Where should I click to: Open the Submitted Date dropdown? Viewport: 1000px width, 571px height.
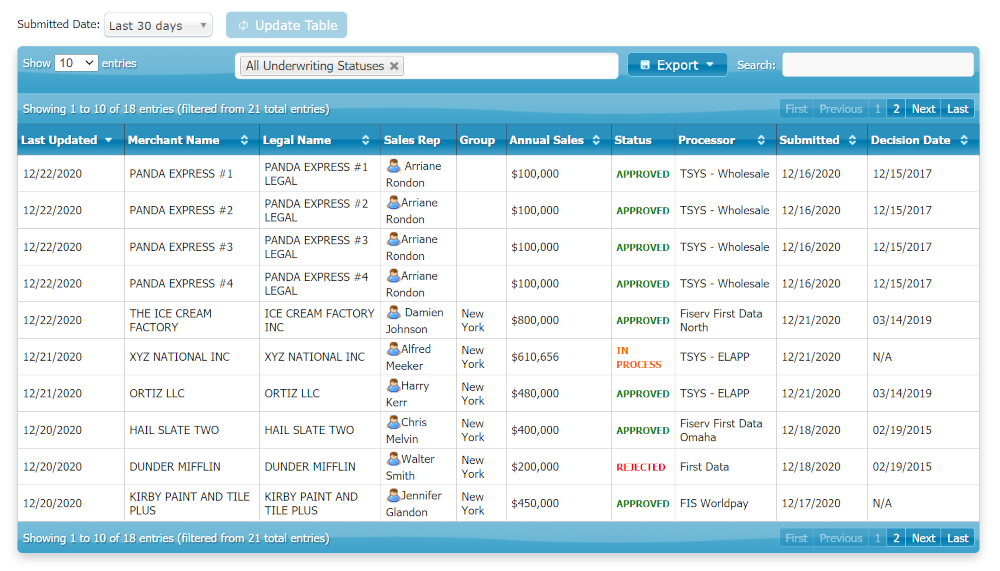[x=158, y=26]
